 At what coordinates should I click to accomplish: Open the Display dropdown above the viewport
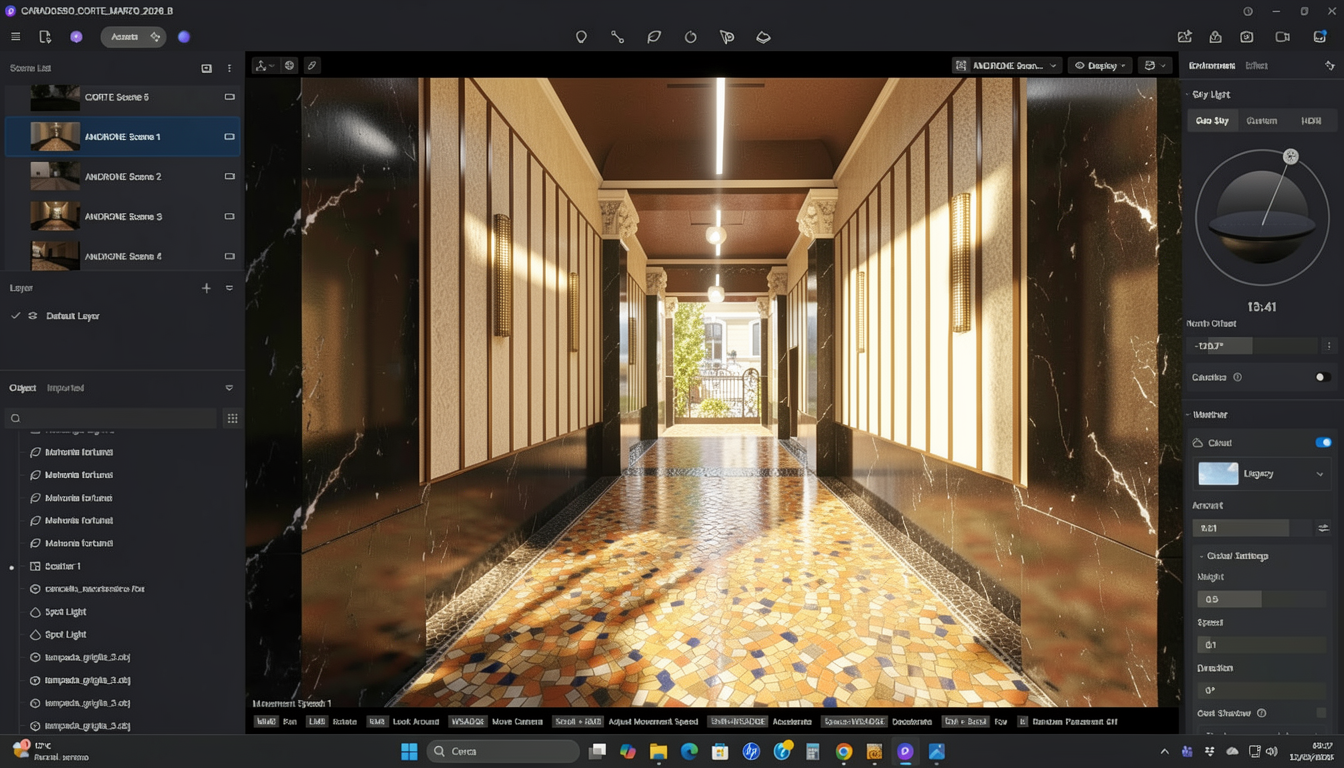[x=1100, y=66]
